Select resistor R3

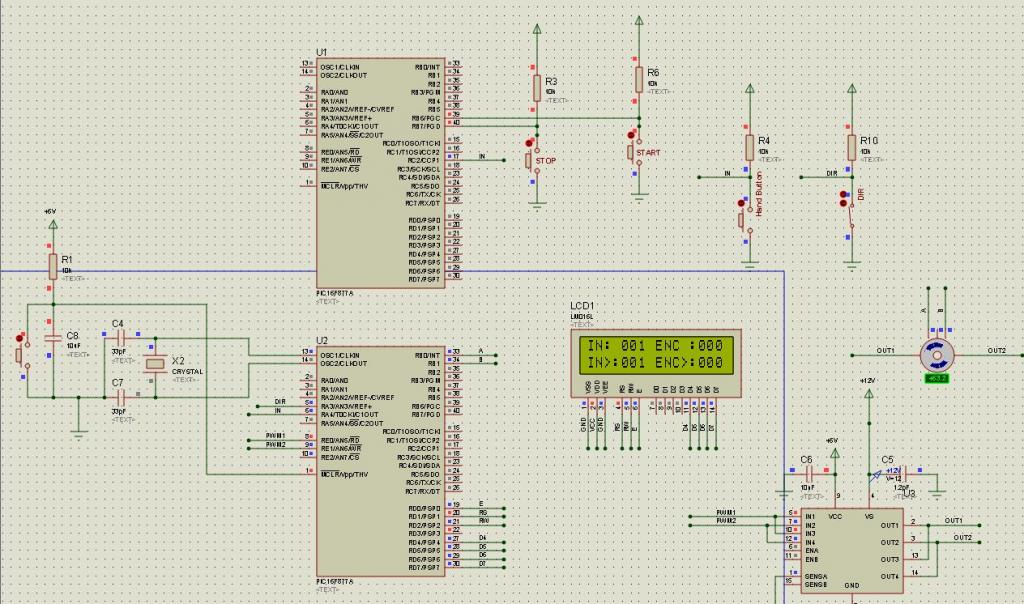tap(537, 88)
